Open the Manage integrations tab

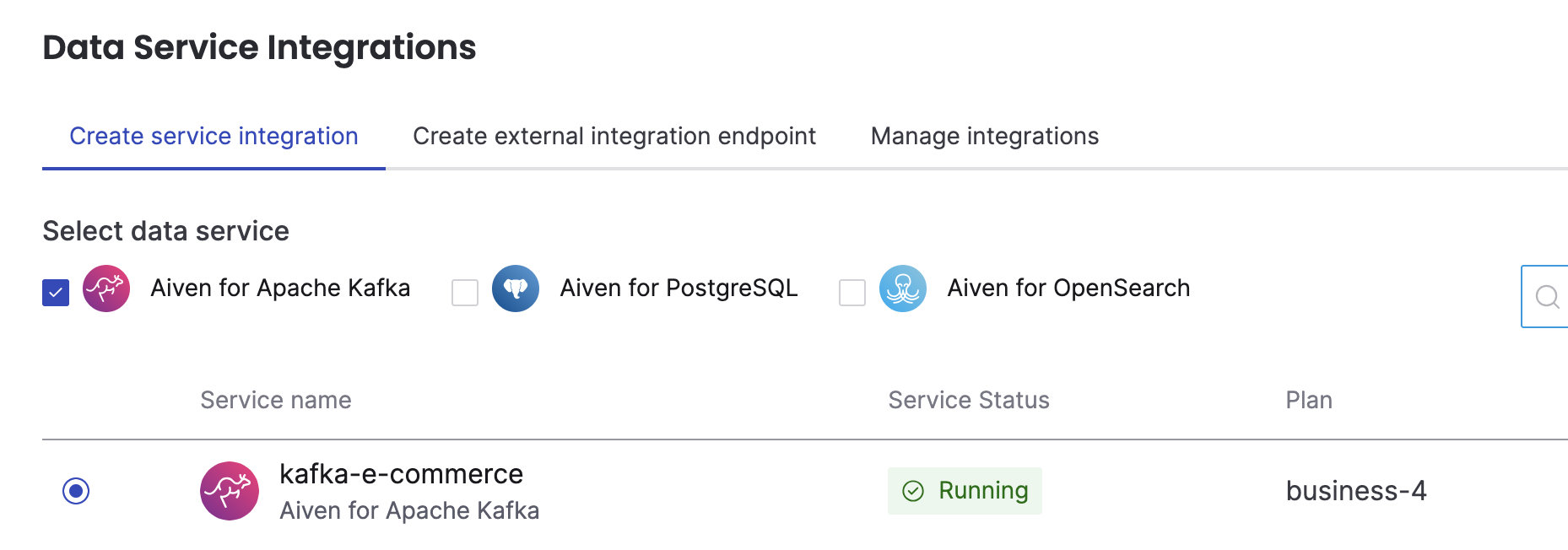(985, 137)
